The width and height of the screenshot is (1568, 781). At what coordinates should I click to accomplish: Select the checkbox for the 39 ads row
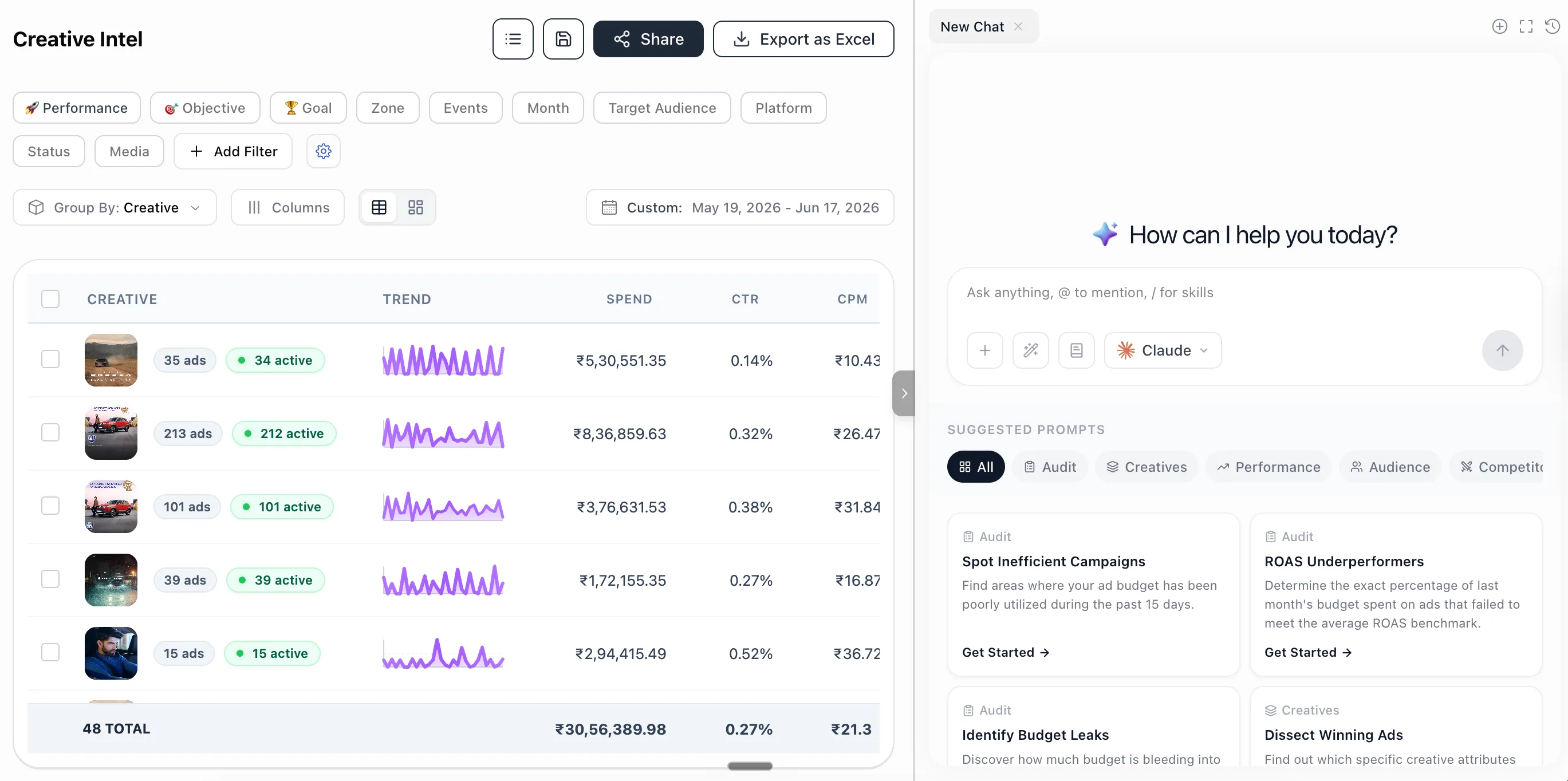click(50, 579)
